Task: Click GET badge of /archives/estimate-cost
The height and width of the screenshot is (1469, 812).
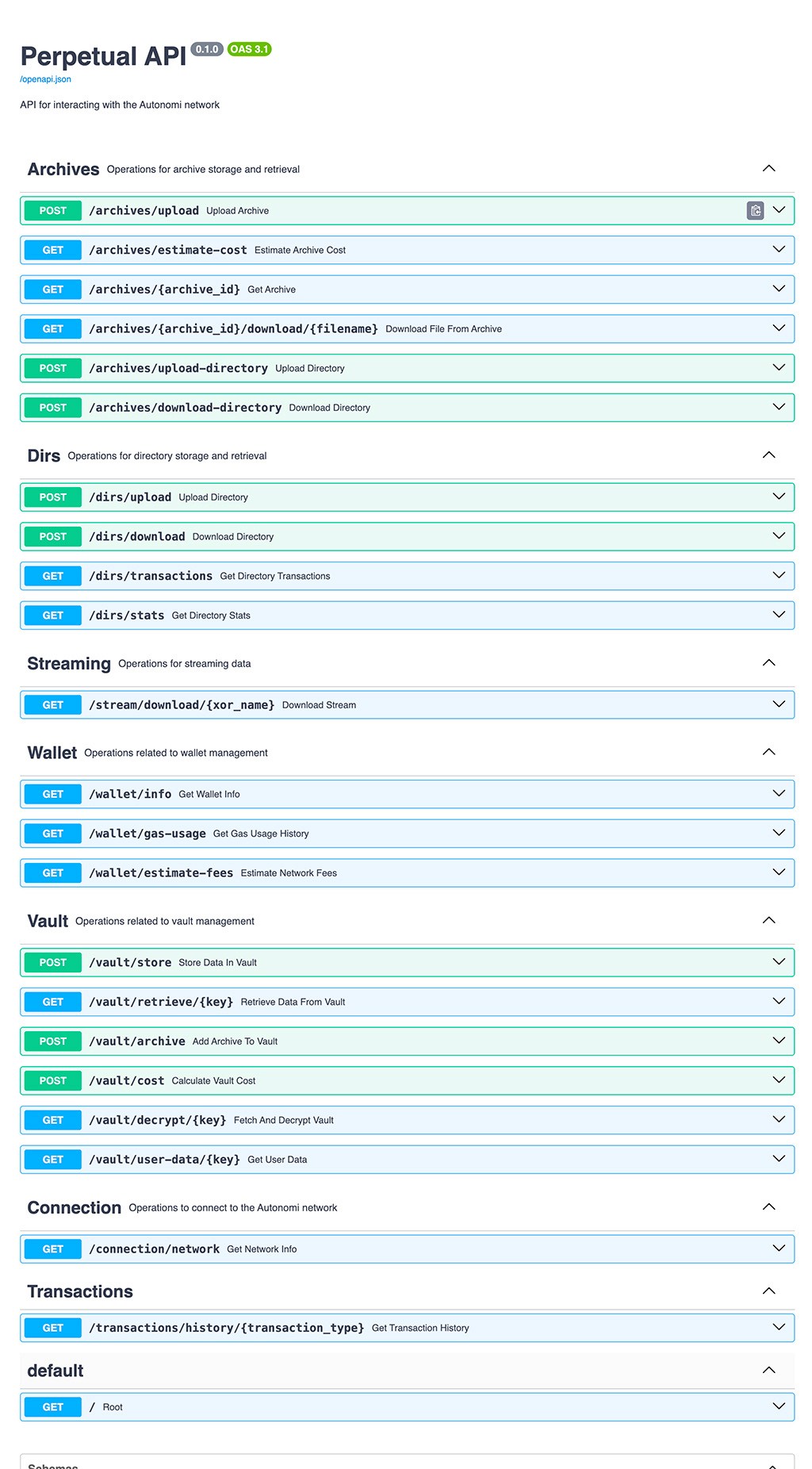Action: (53, 250)
